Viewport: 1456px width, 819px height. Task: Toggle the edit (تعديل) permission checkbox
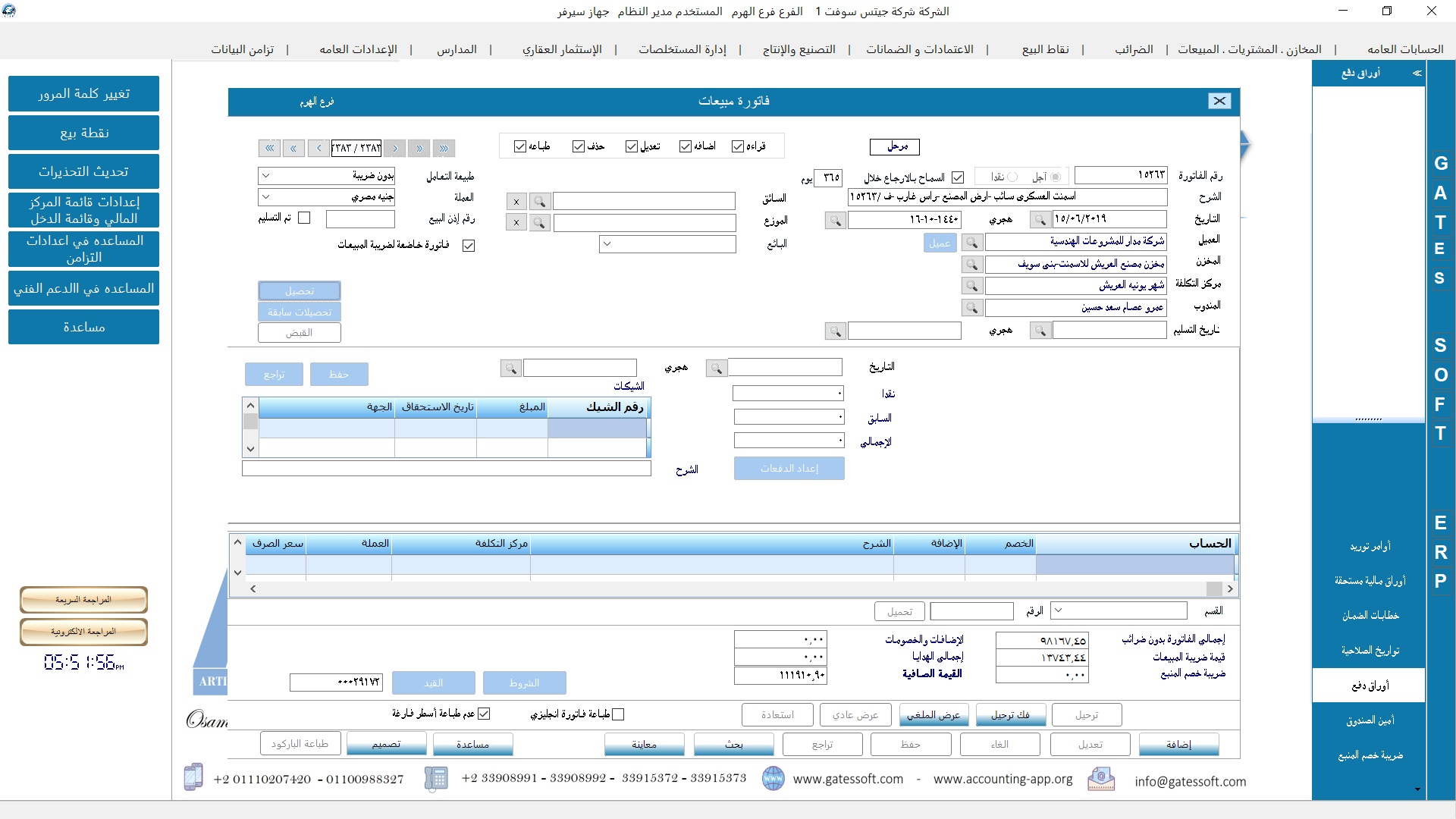pyautogui.click(x=632, y=146)
